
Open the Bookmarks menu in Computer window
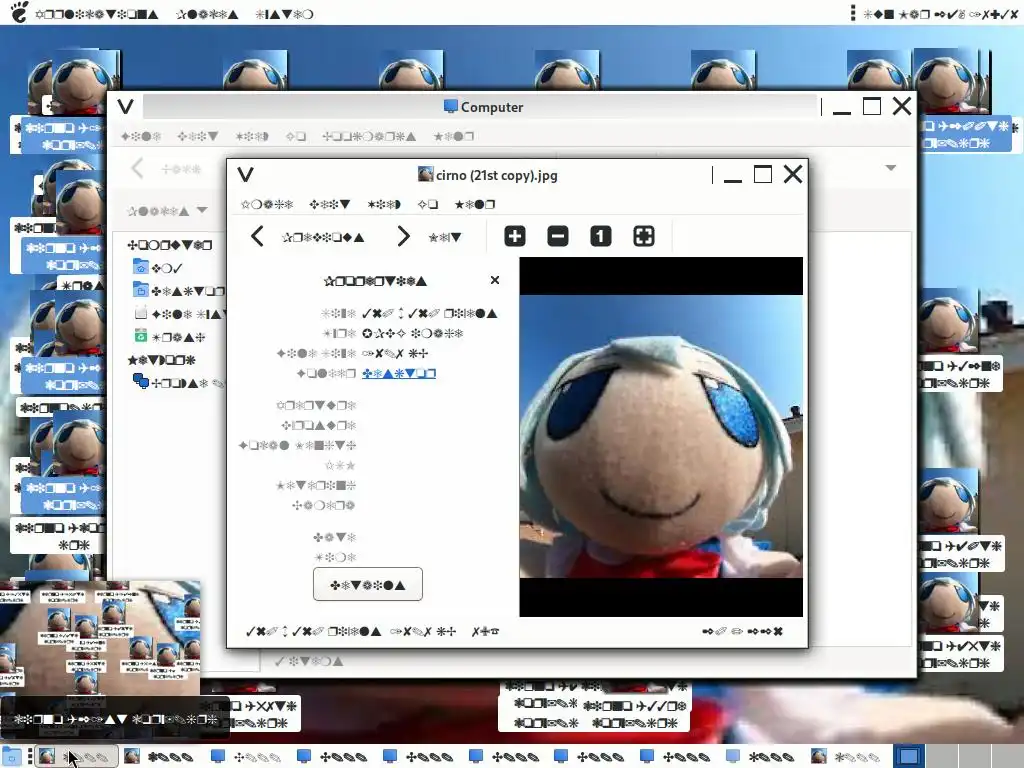[x=369, y=136]
